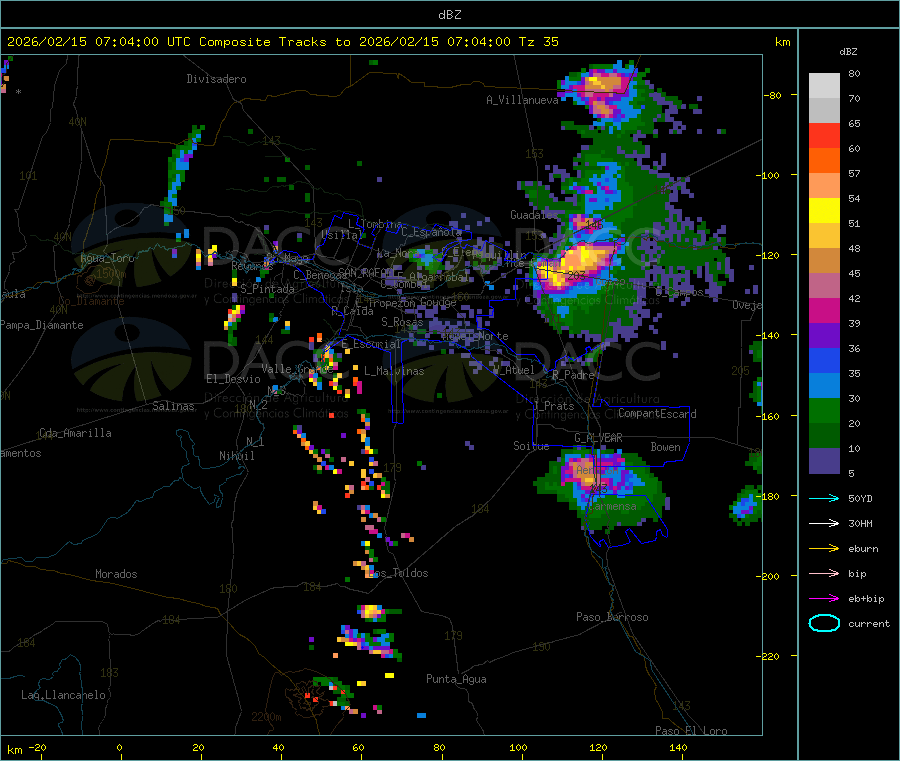Click the -160 tick on vertical km axis
The height and width of the screenshot is (761, 900).
pyautogui.click(x=770, y=416)
